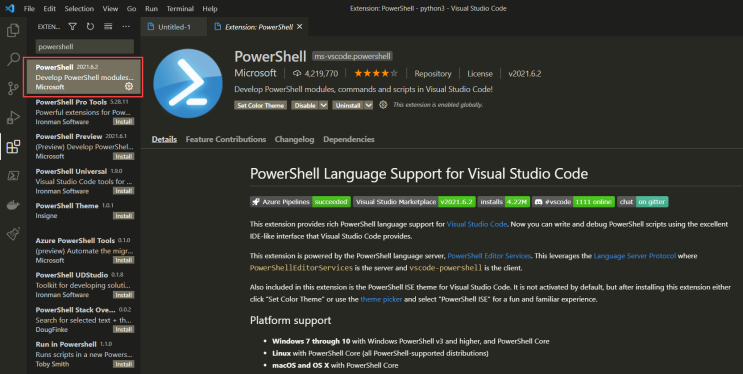
Task: Open the License link
Action: pyautogui.click(x=480, y=73)
